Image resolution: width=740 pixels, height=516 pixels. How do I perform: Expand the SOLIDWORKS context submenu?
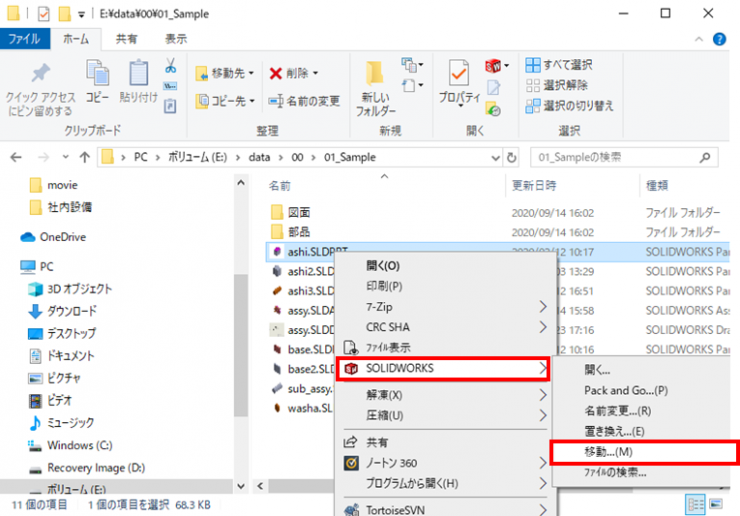pyautogui.click(x=444, y=368)
